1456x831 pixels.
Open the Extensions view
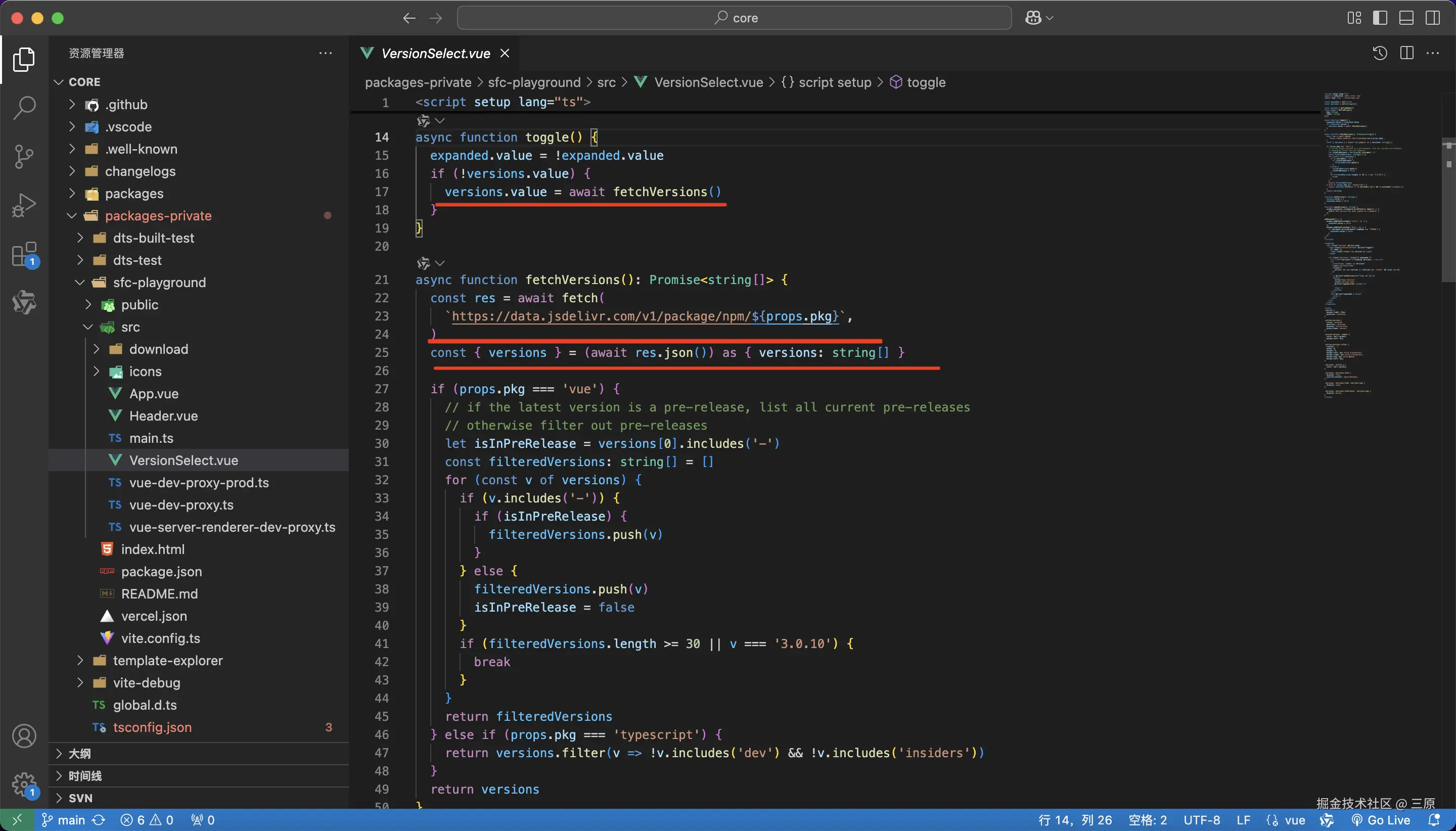click(x=24, y=254)
